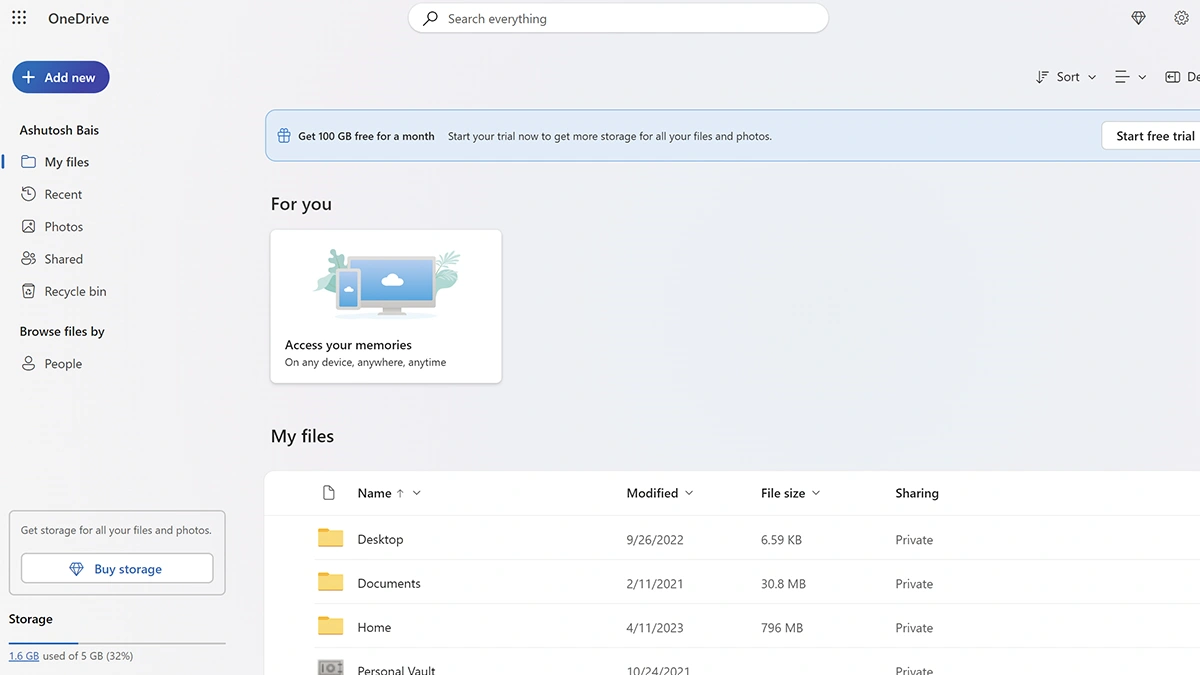Expand the view options chevron
1200x675 pixels.
pyautogui.click(x=1142, y=77)
